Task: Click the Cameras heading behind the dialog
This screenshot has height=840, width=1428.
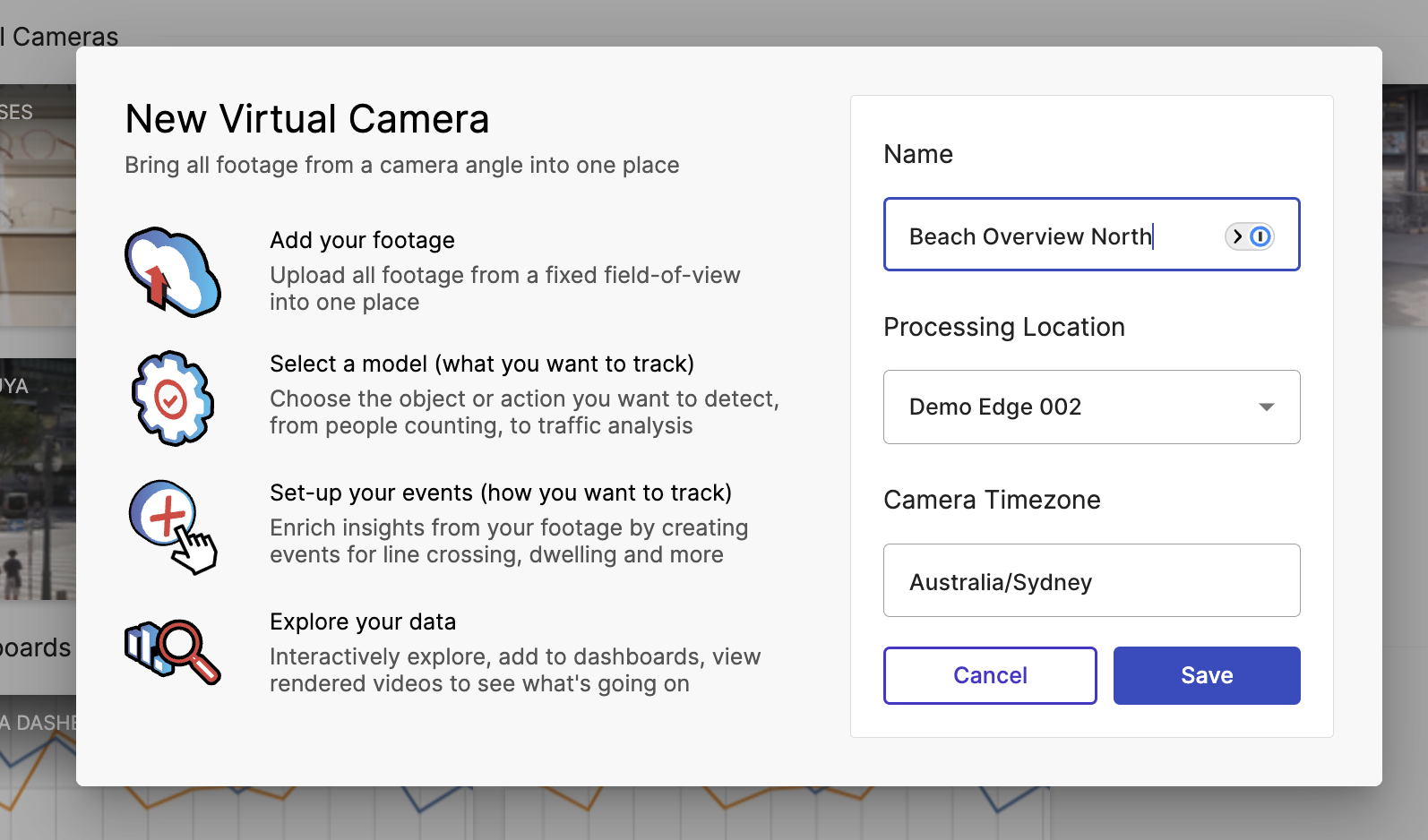Action: pos(63,36)
